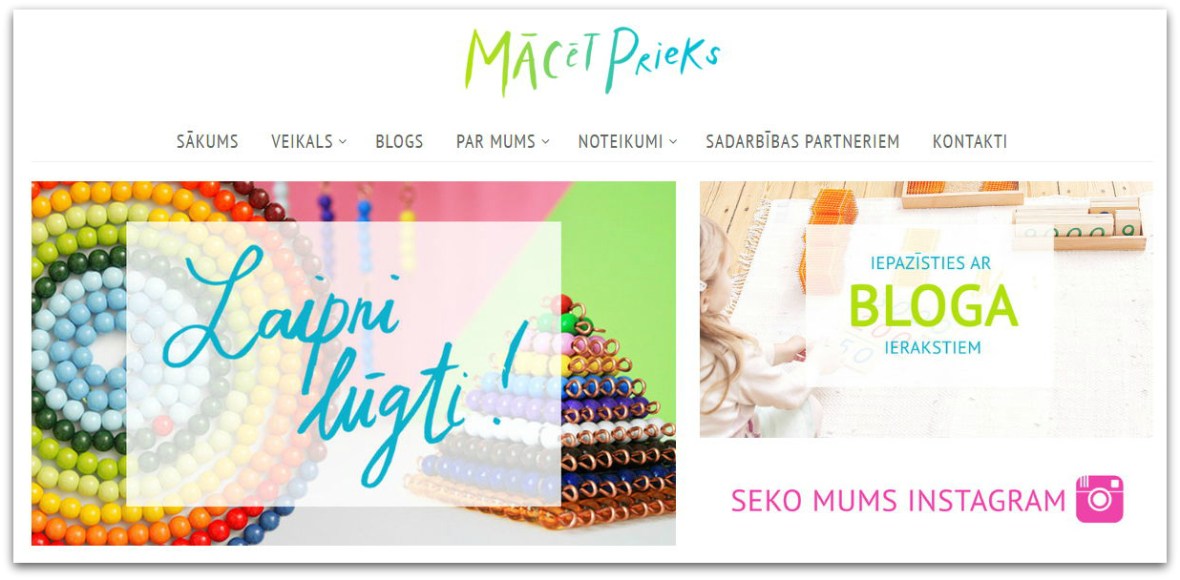Select the Veikals menu label
Image resolution: width=1180 pixels, height=580 pixels.
[x=302, y=141]
